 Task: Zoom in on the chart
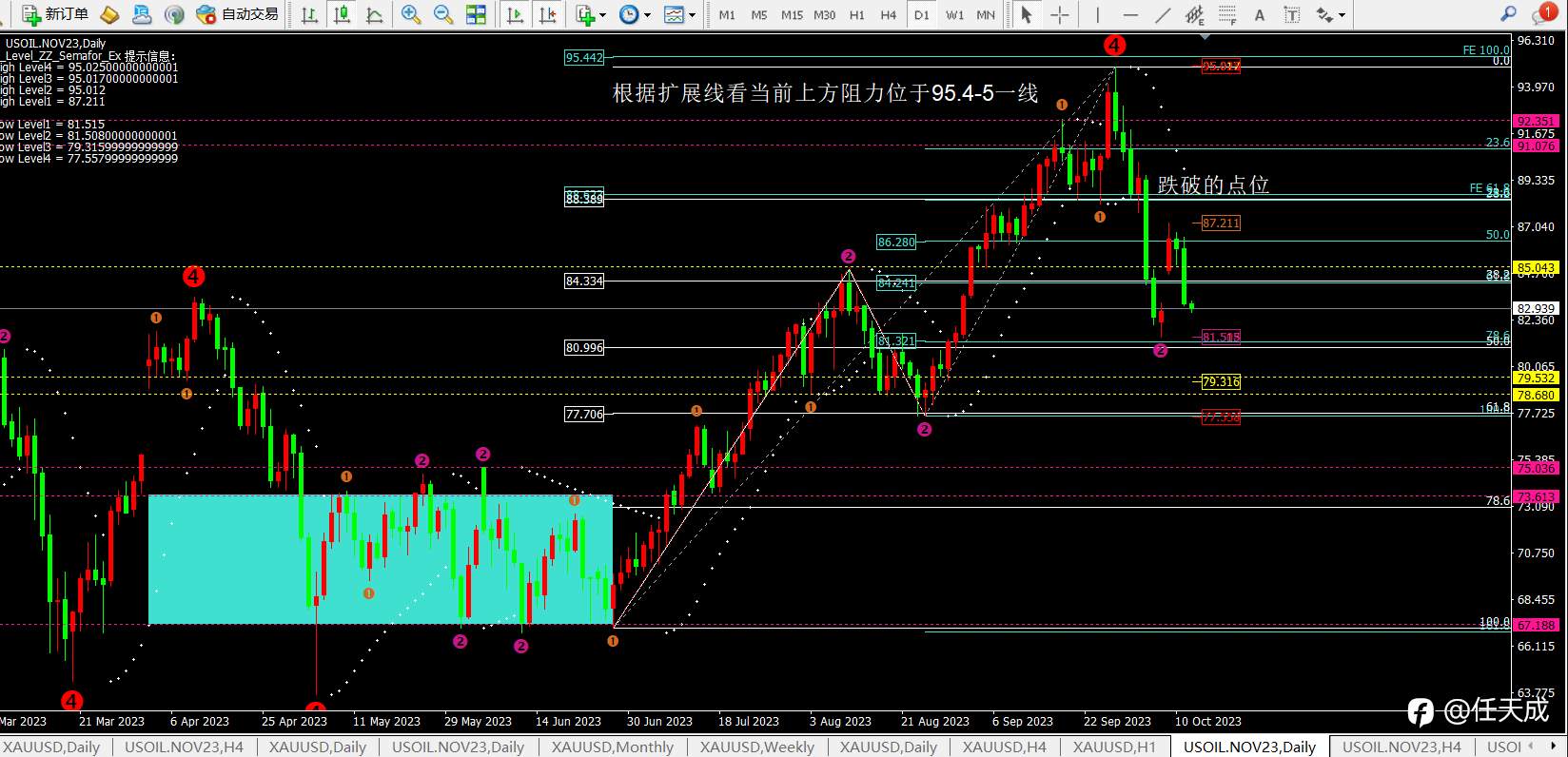click(x=411, y=14)
